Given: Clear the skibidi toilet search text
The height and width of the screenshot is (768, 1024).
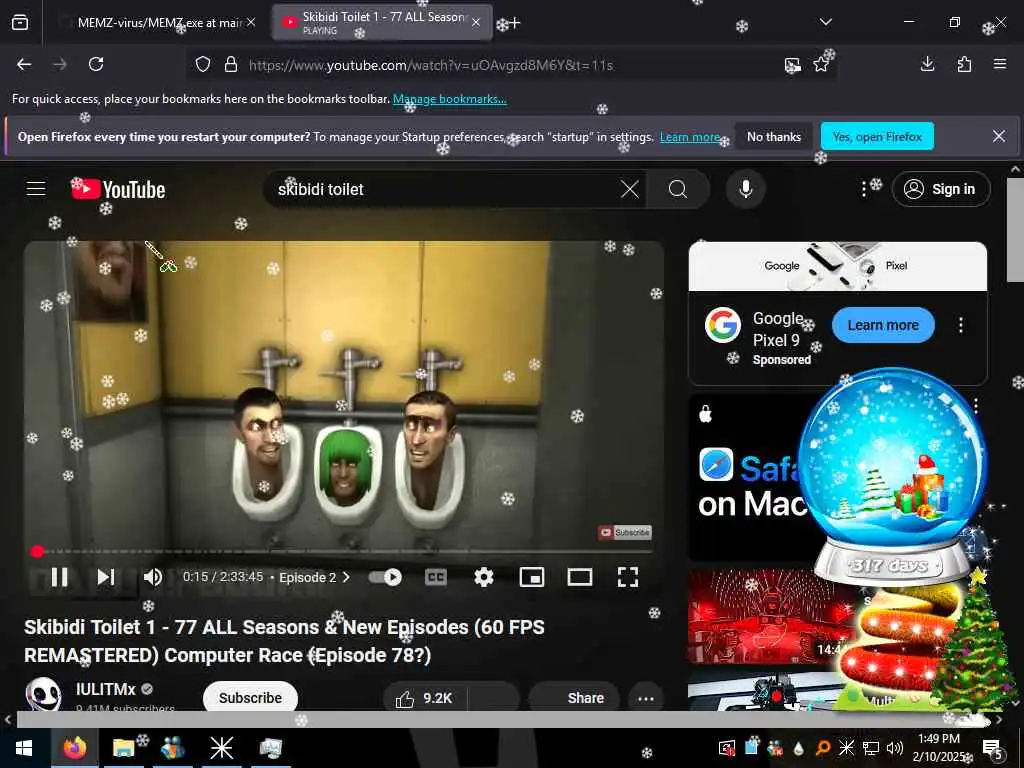Looking at the screenshot, I should (630, 189).
